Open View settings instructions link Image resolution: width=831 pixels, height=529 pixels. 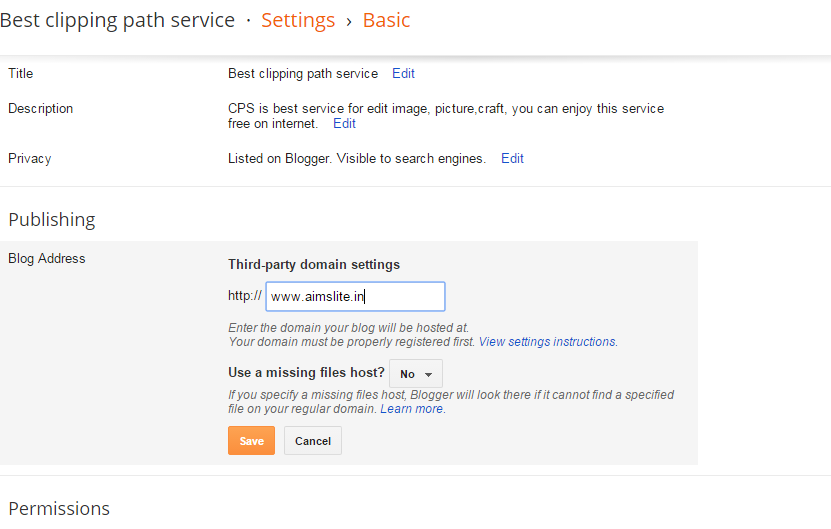(547, 342)
